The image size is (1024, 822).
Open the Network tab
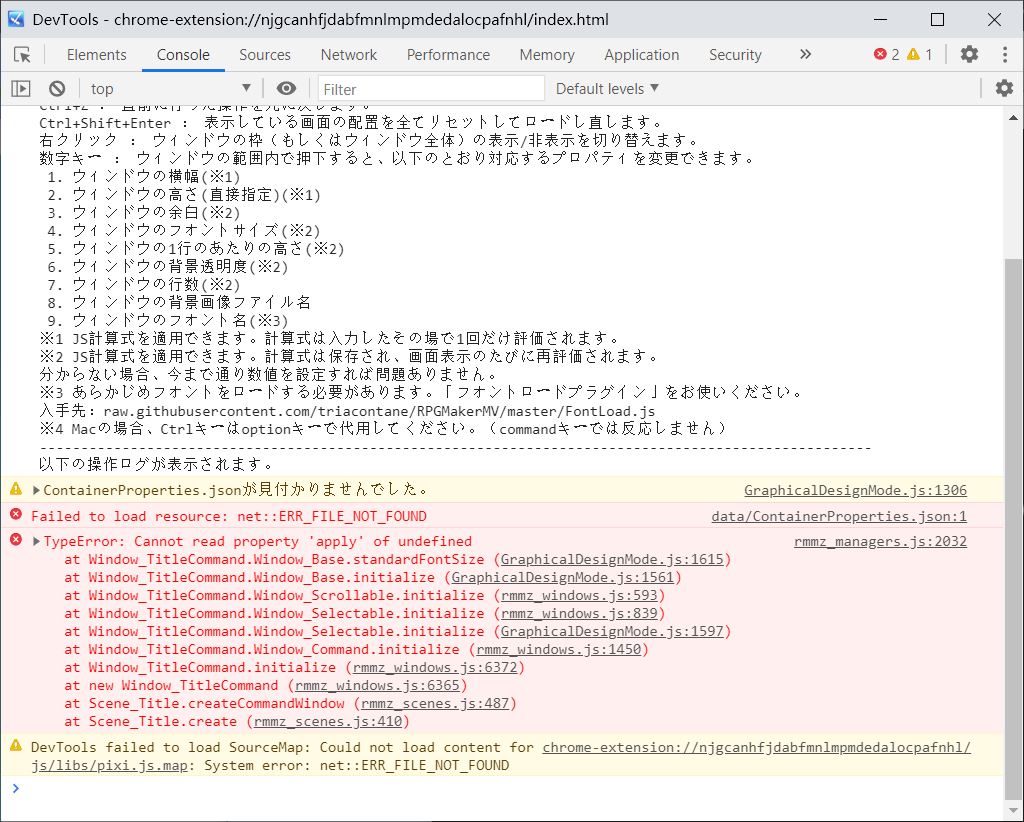point(349,55)
